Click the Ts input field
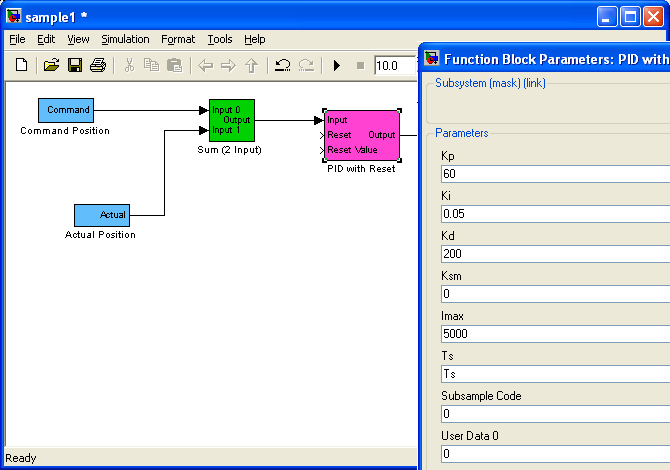The image size is (670, 470). [x=555, y=374]
